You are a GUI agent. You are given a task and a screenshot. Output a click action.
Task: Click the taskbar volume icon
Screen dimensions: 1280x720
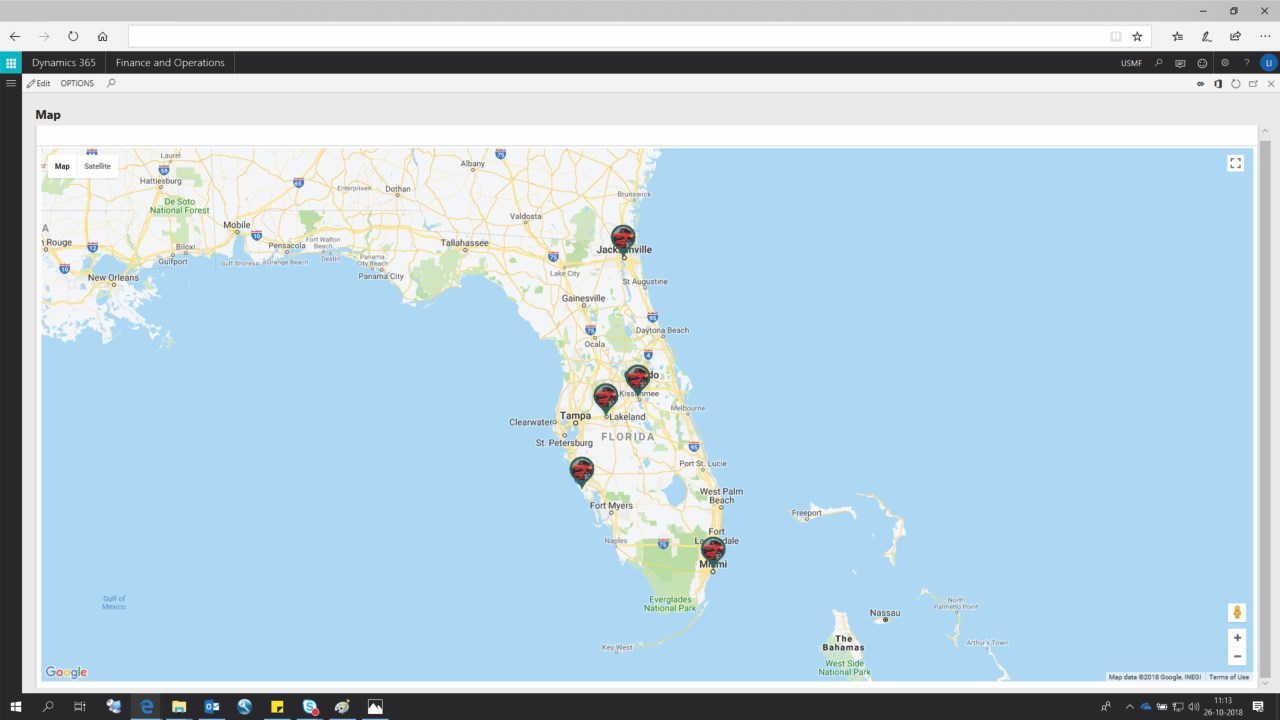pyautogui.click(x=1194, y=707)
